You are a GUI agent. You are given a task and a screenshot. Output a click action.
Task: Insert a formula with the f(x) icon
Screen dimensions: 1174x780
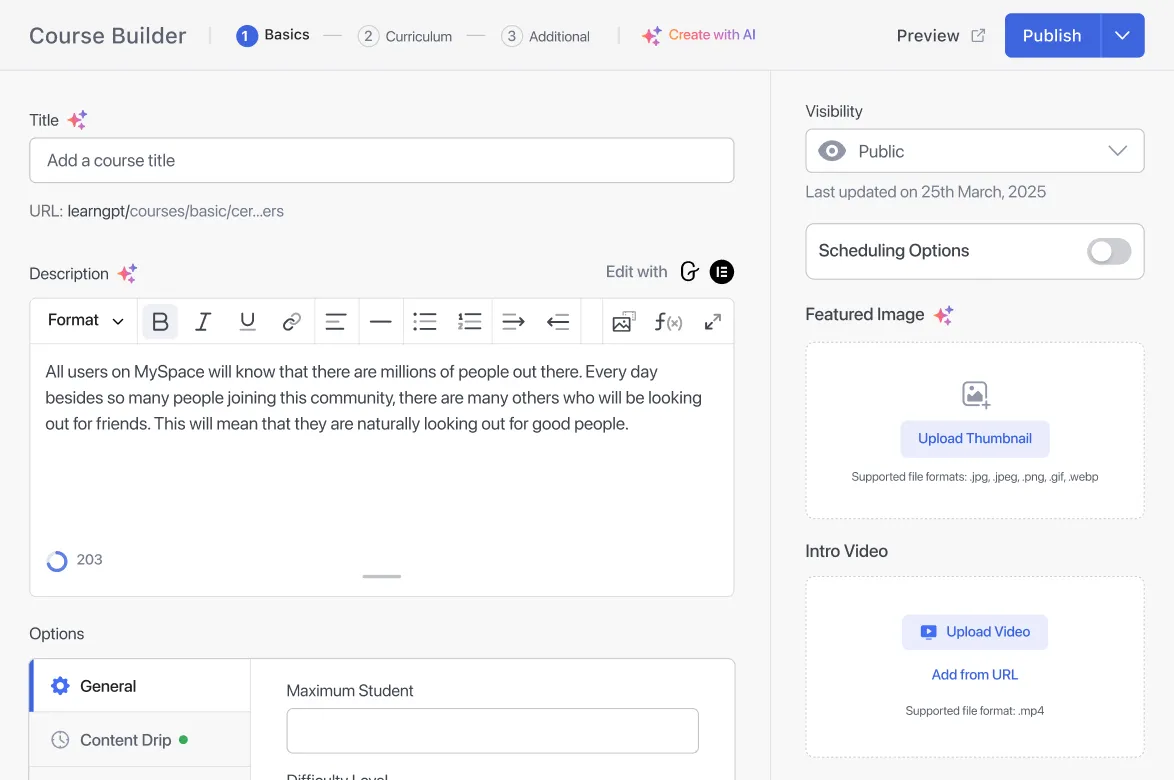[668, 322]
